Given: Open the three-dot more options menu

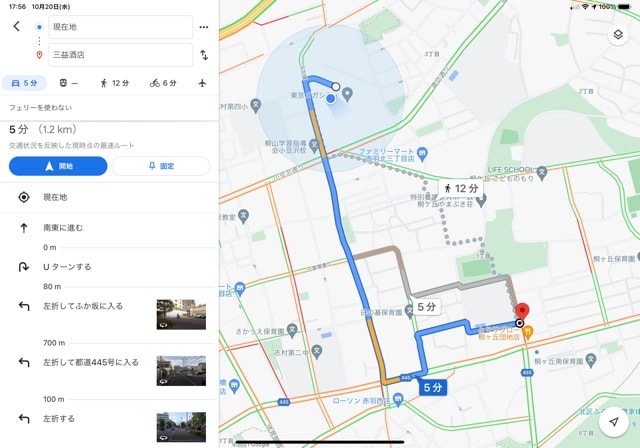Looking at the screenshot, I should 204,27.
